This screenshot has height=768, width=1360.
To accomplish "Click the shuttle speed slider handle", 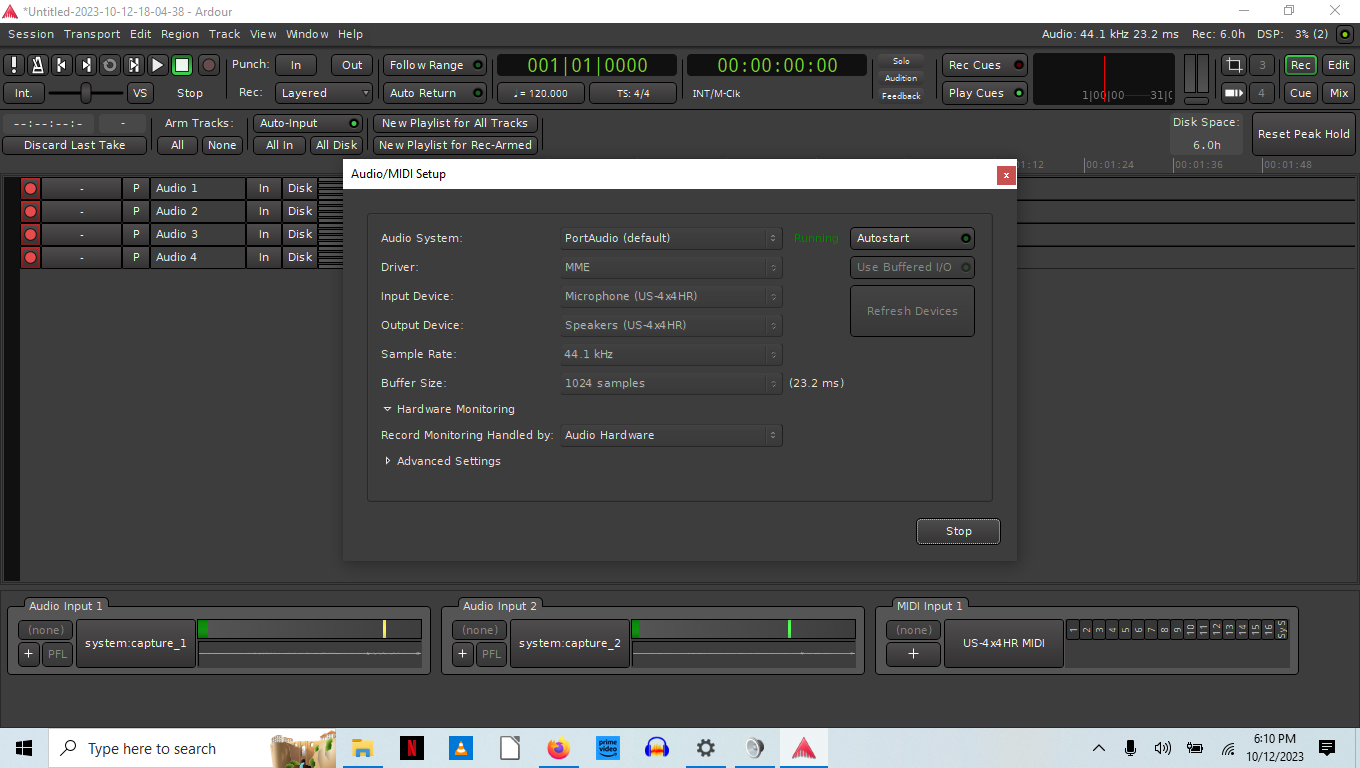I will pyautogui.click(x=86, y=93).
